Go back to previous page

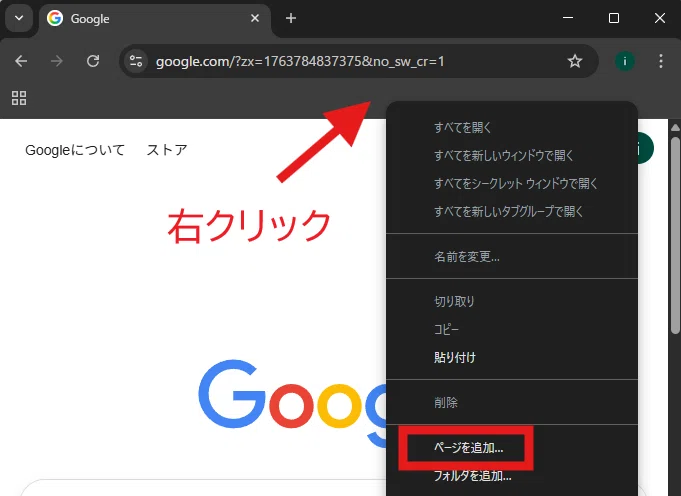(21, 61)
